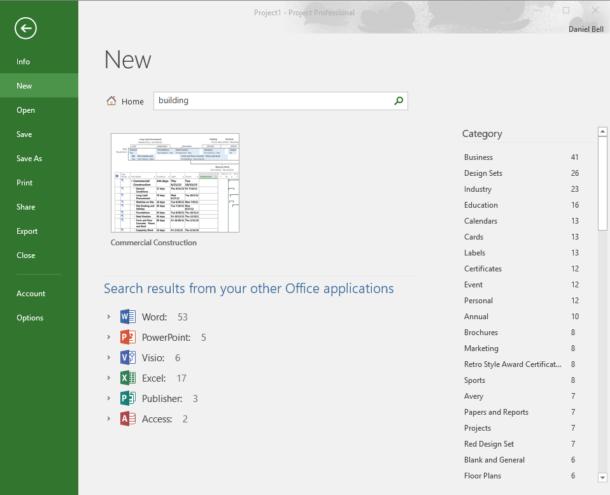Expand the PowerPoint results arrow

(109, 337)
